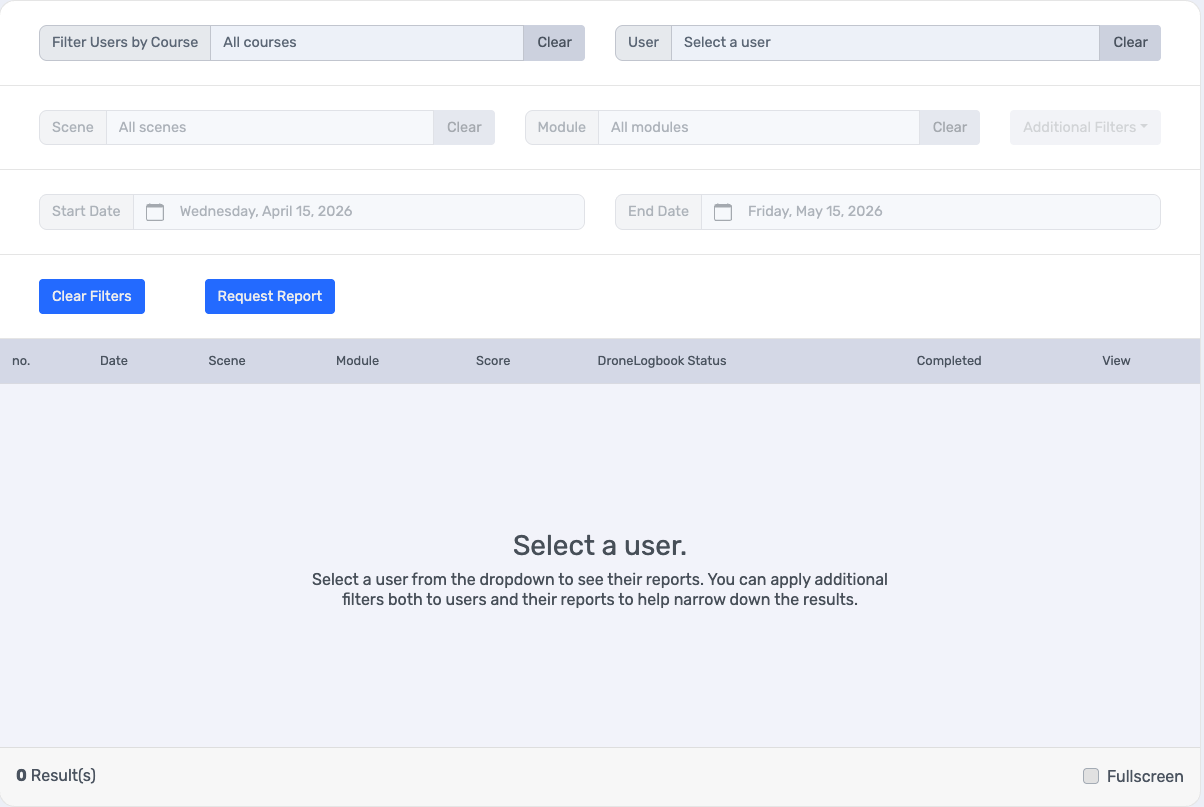The image size is (1204, 807).
Task: Click the Completed column header
Action: click(x=949, y=361)
